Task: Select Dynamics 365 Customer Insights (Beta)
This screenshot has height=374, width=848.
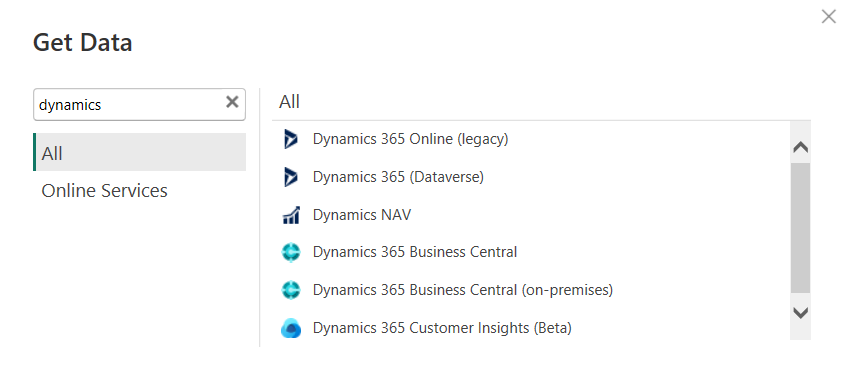Action: (442, 328)
